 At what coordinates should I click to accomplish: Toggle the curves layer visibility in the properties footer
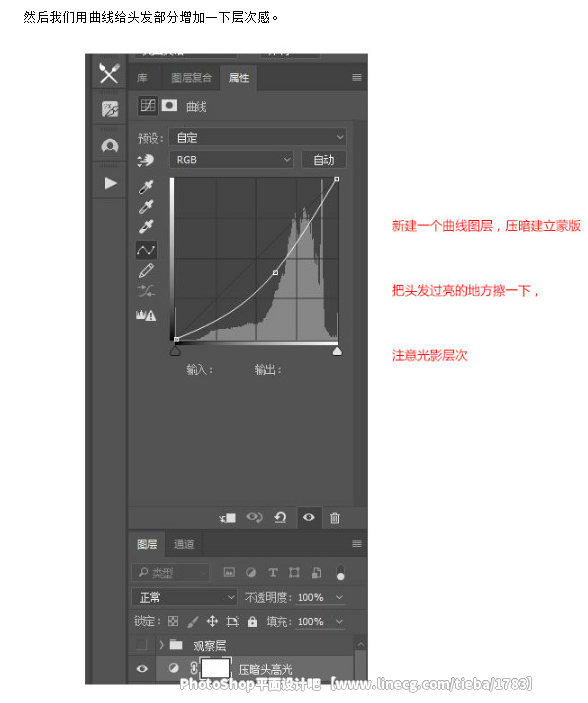point(309,517)
